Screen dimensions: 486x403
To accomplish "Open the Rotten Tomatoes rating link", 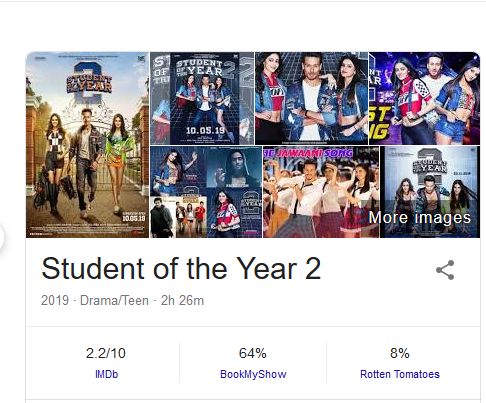I will click(x=400, y=374).
